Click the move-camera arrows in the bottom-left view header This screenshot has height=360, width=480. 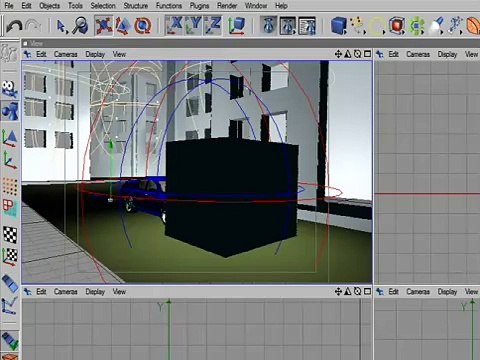338,292
